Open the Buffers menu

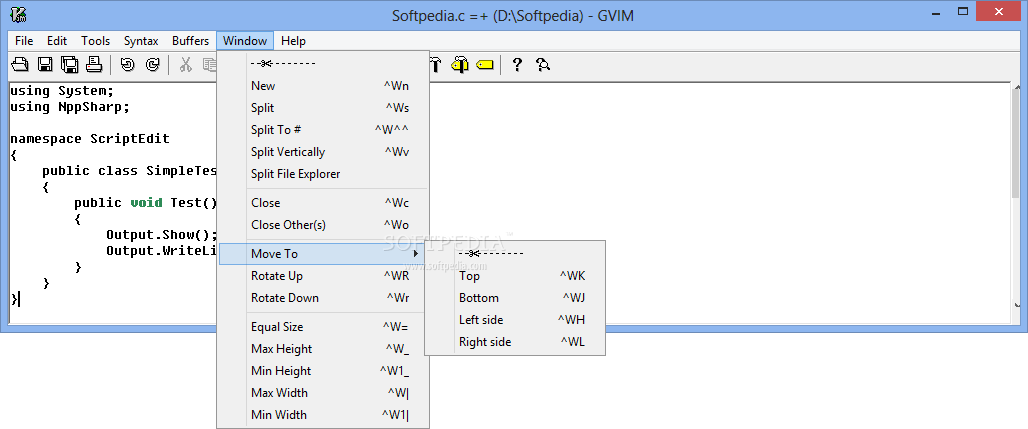coord(191,41)
